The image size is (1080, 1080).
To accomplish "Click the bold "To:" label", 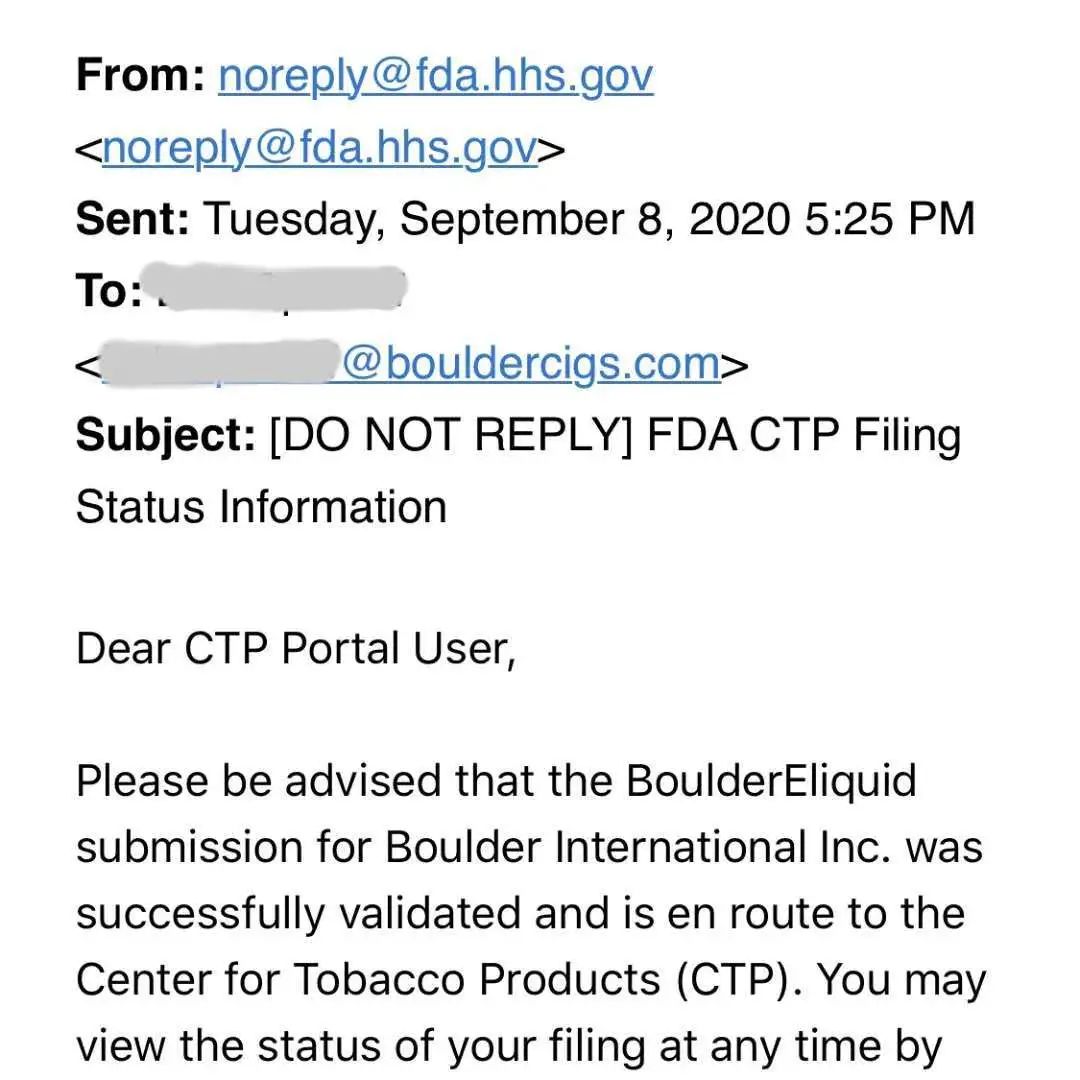I will click(x=108, y=292).
